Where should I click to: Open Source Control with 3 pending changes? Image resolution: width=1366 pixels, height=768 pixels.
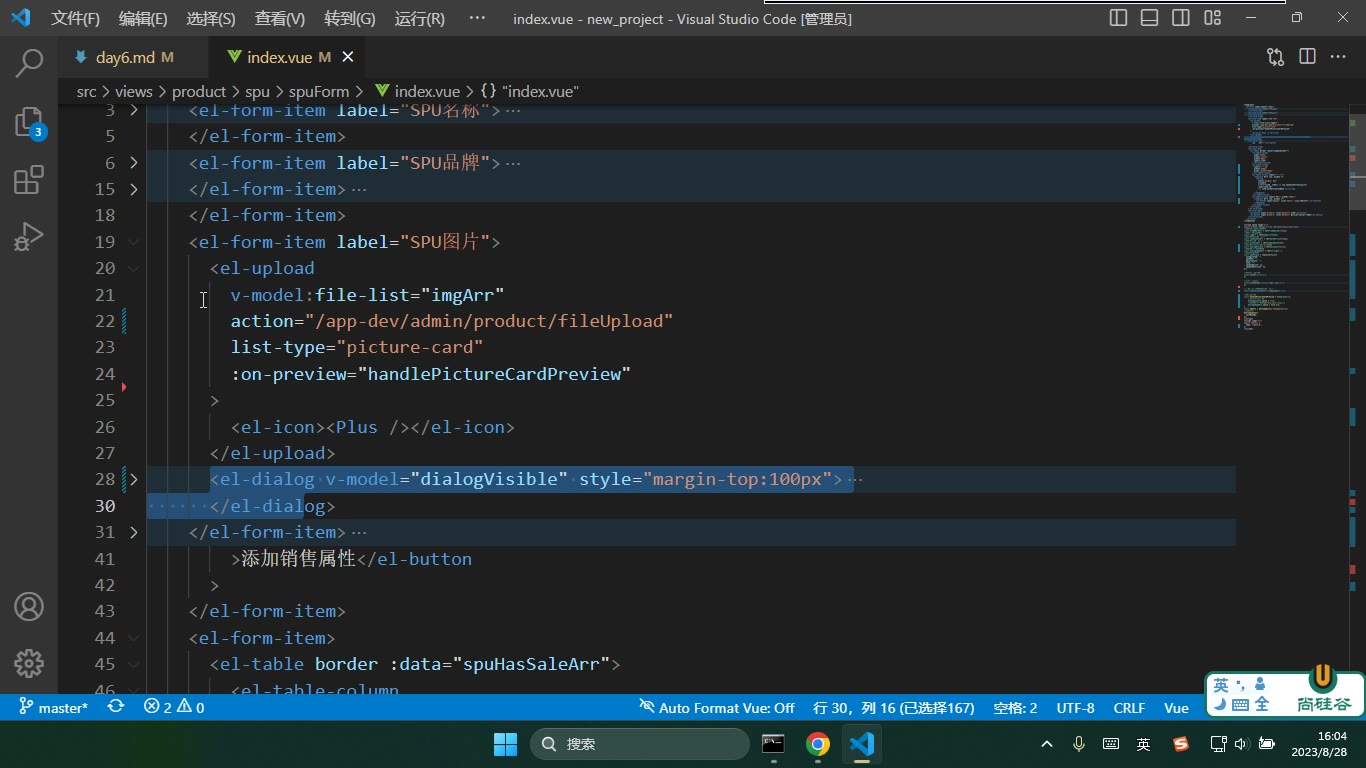[29, 122]
